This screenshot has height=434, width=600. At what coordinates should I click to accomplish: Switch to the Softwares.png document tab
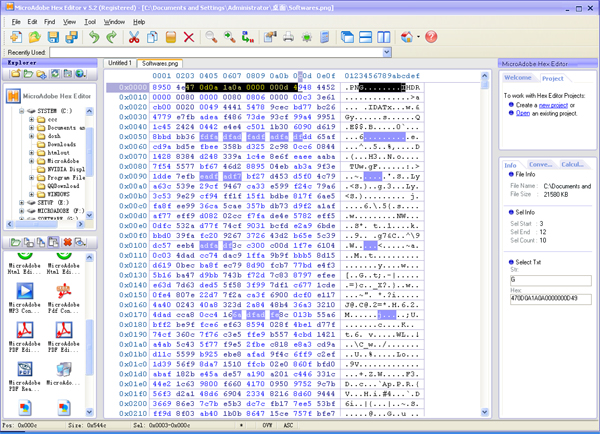point(160,64)
